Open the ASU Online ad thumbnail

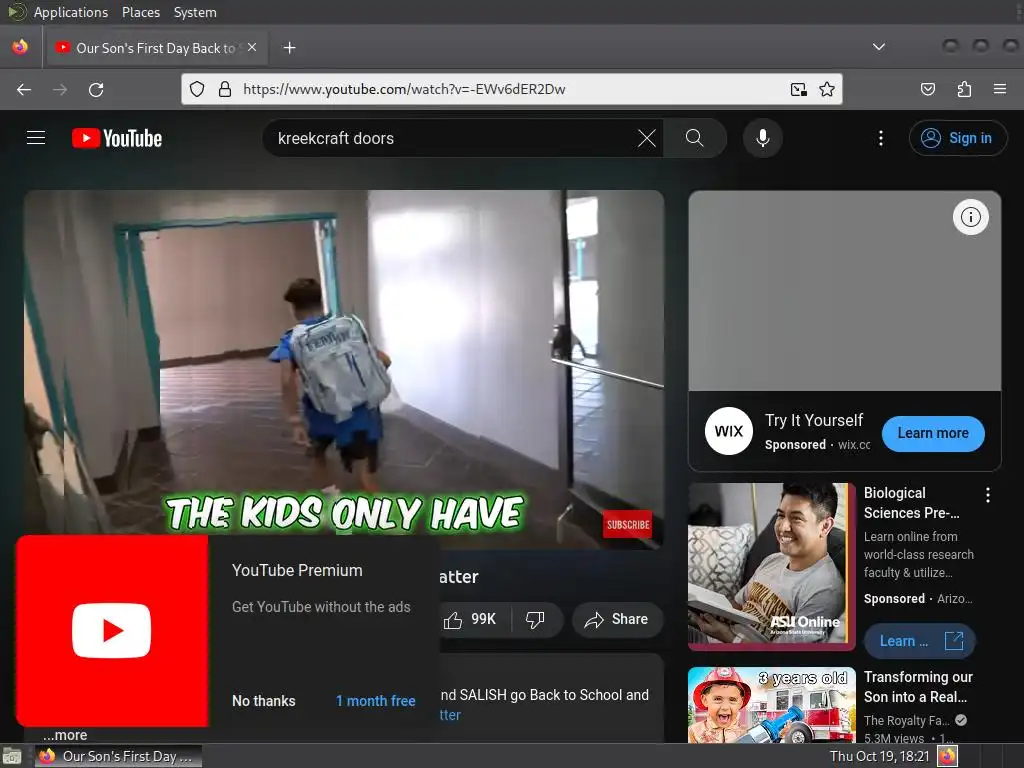(x=771, y=566)
